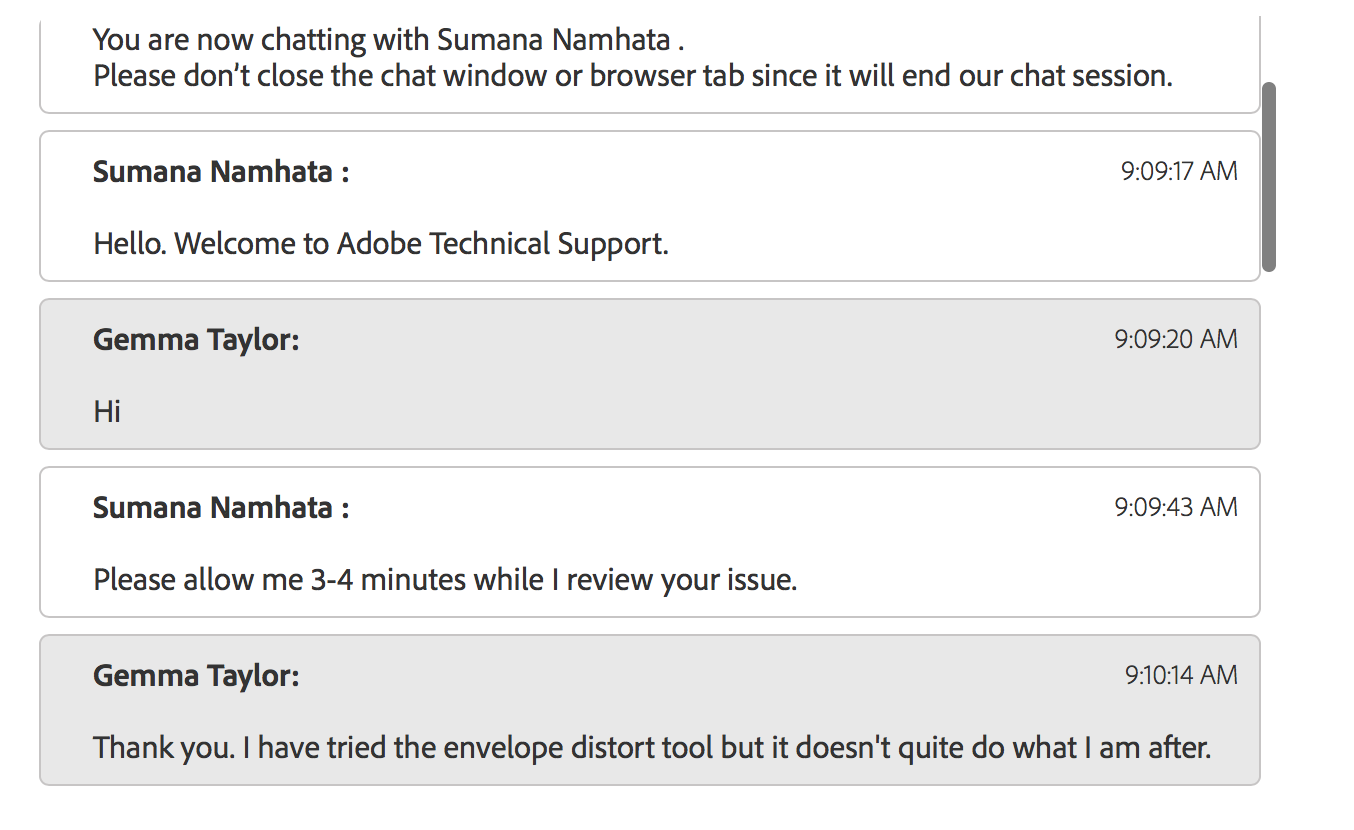Click the 9:09:43 AM timestamp

[1176, 507]
